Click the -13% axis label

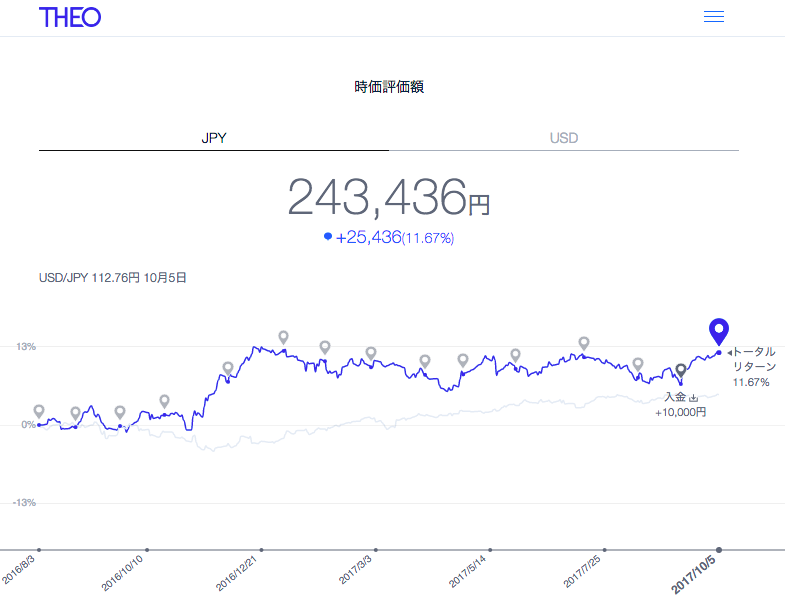click(25, 502)
